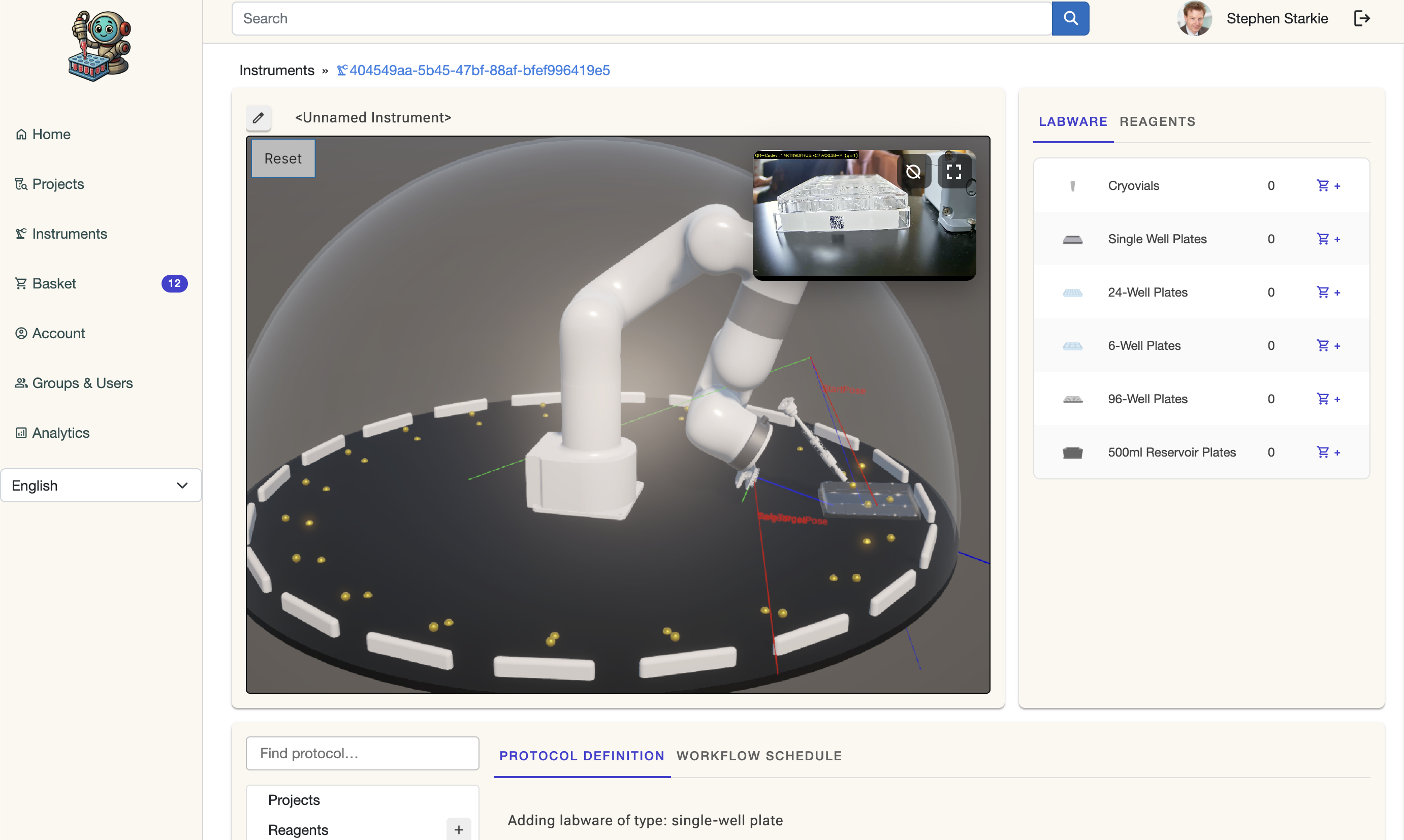1404x840 pixels.
Task: Click the camera feed thumbnail image
Action: pyautogui.click(x=838, y=227)
